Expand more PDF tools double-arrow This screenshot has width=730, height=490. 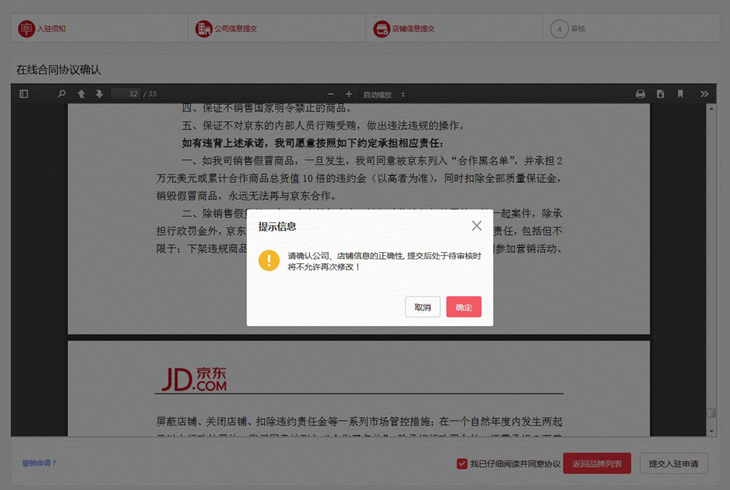704,94
